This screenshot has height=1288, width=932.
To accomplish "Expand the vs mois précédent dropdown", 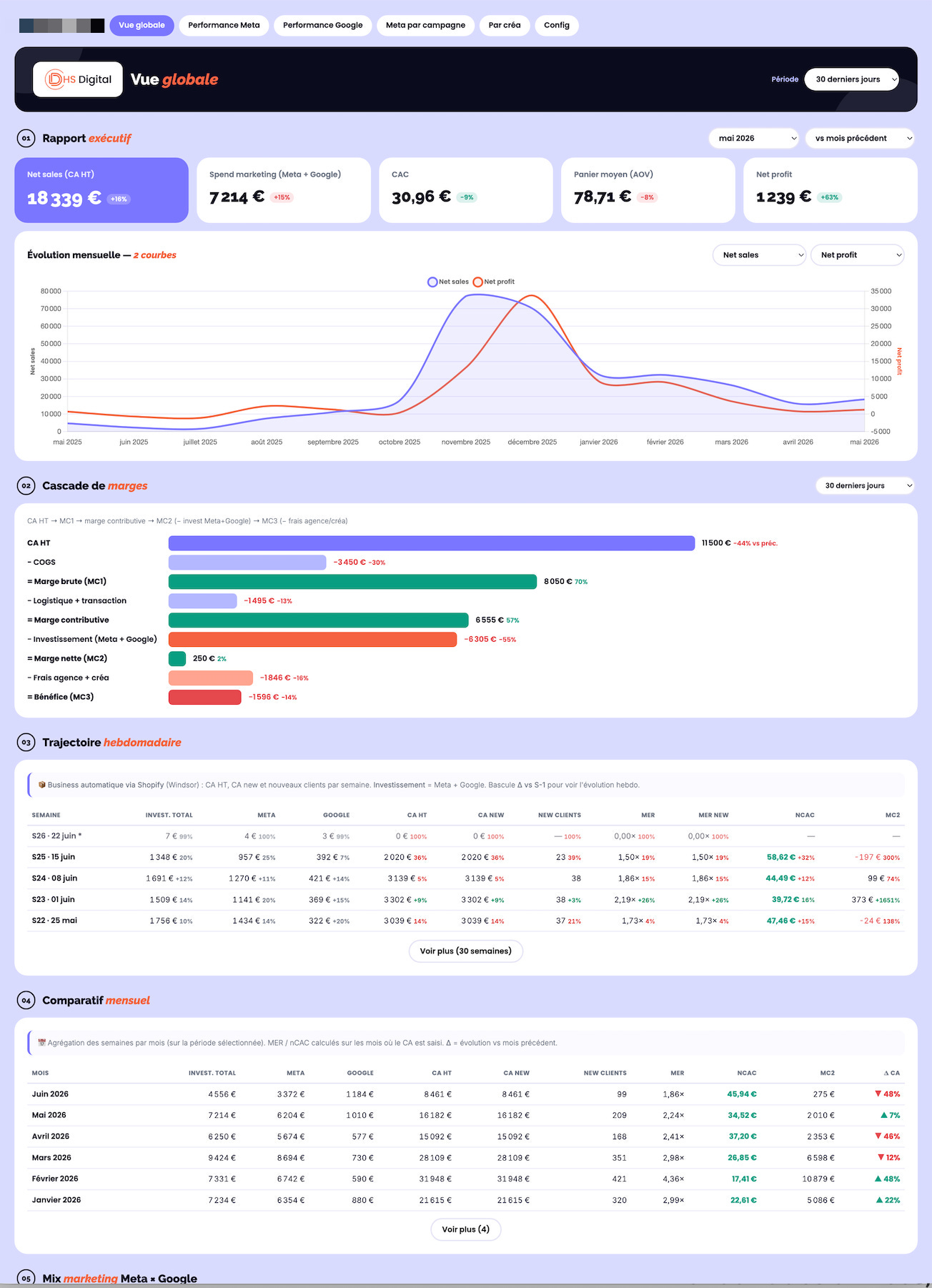I will pyautogui.click(x=861, y=138).
